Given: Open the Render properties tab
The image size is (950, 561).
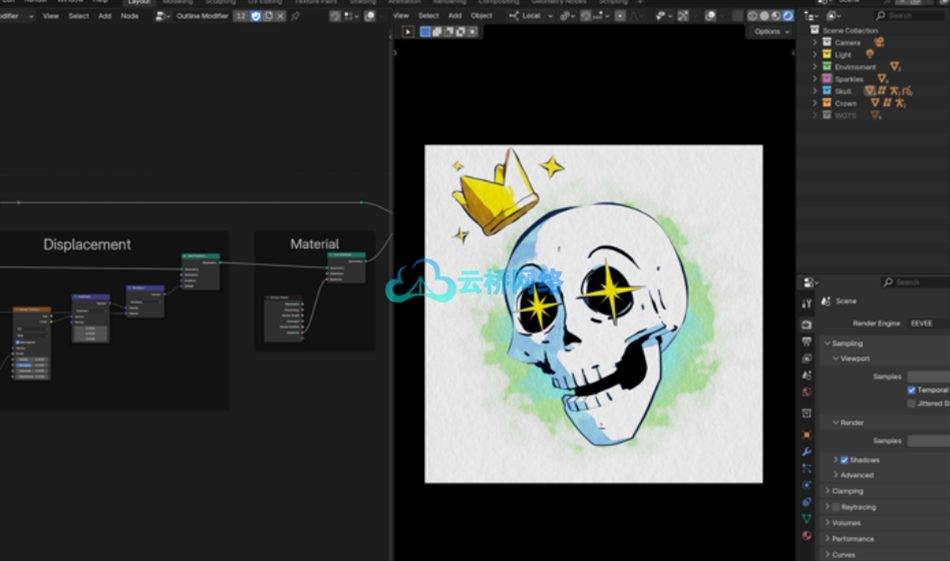Looking at the screenshot, I should pos(806,325).
